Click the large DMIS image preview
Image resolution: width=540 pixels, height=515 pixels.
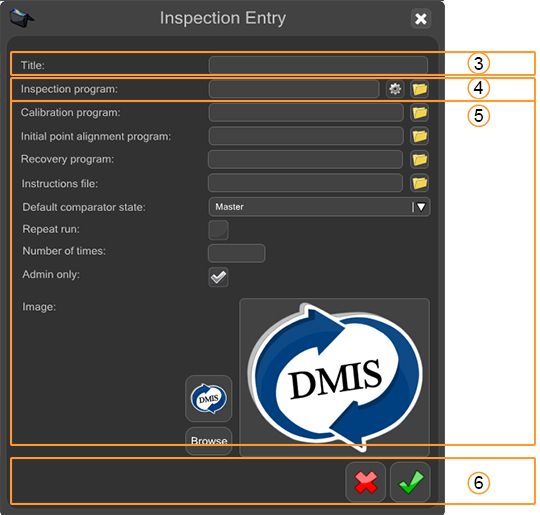point(334,377)
